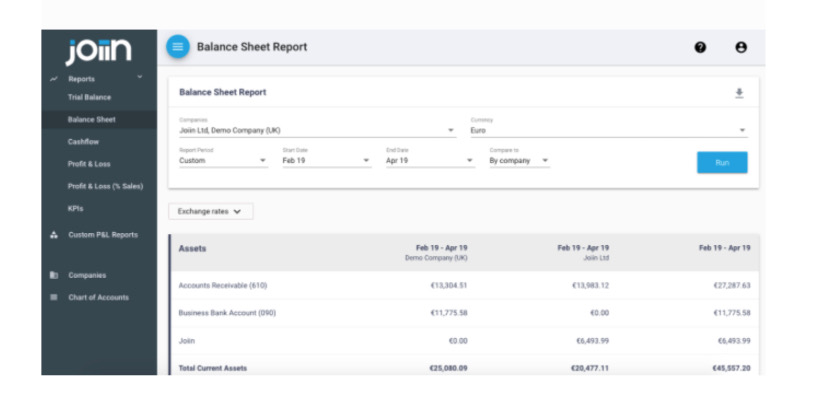Open Profit & Loss (% Sales) report
Image resolution: width=828 pixels, height=412 pixels.
(x=105, y=186)
